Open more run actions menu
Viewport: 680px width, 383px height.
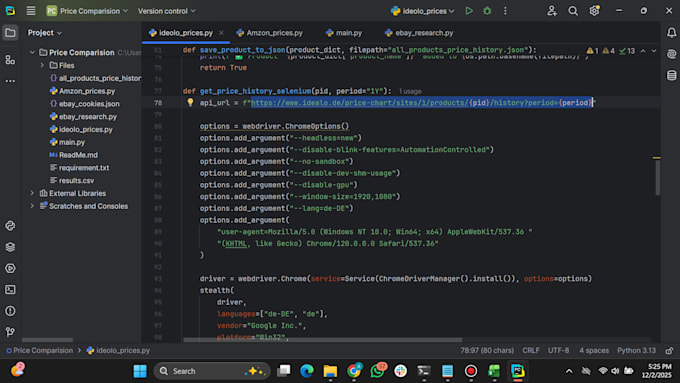coord(505,11)
